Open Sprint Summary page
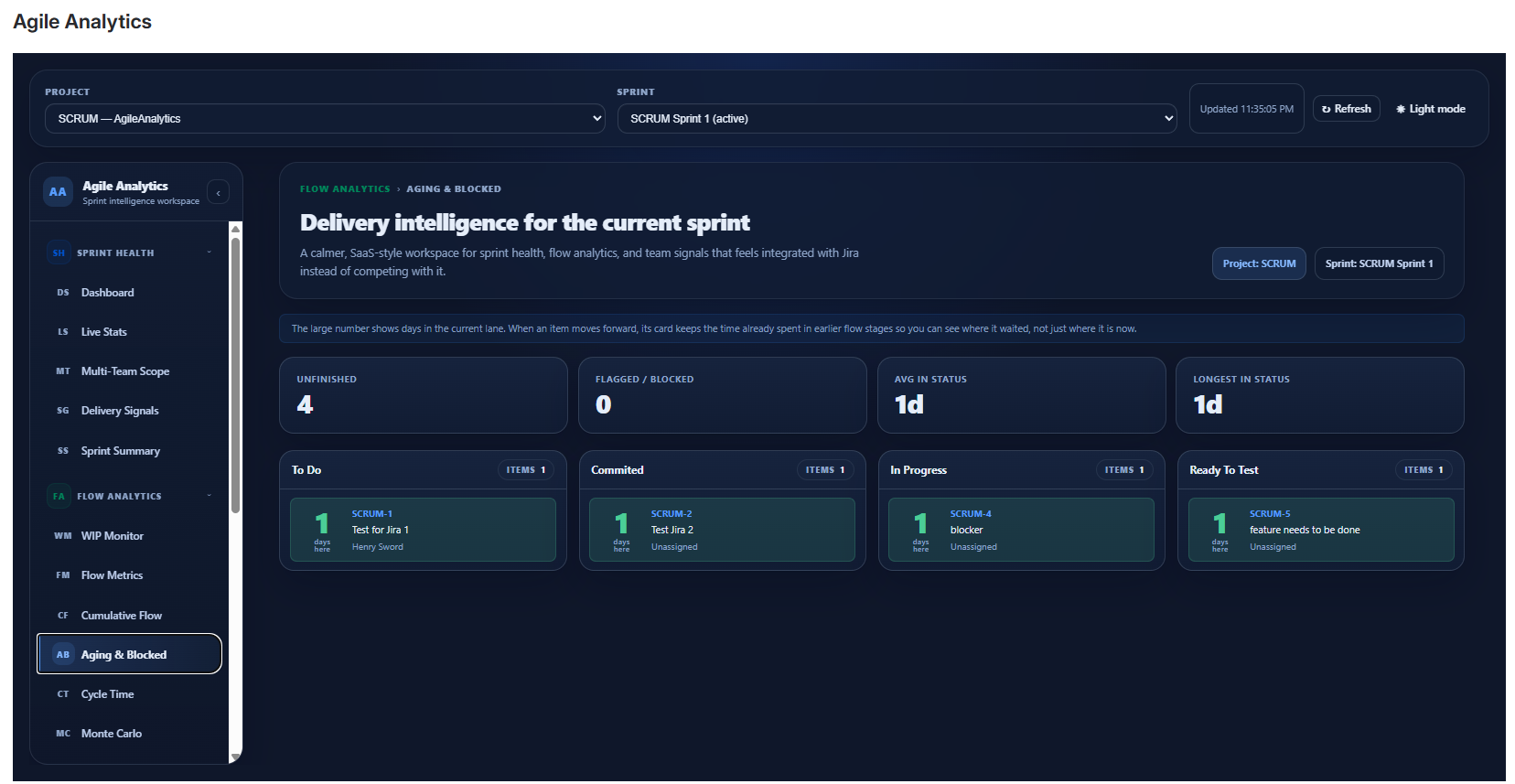This screenshot has height=784, width=1515. click(x=130, y=451)
